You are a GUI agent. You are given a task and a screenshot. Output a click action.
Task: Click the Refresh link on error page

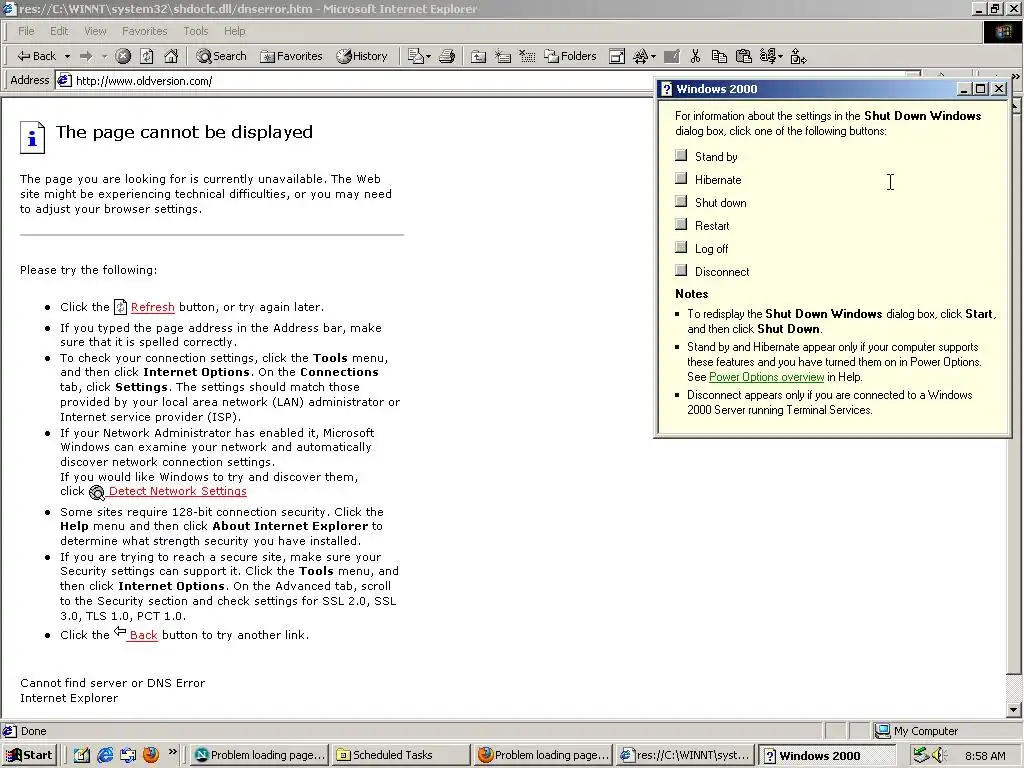[x=152, y=307]
